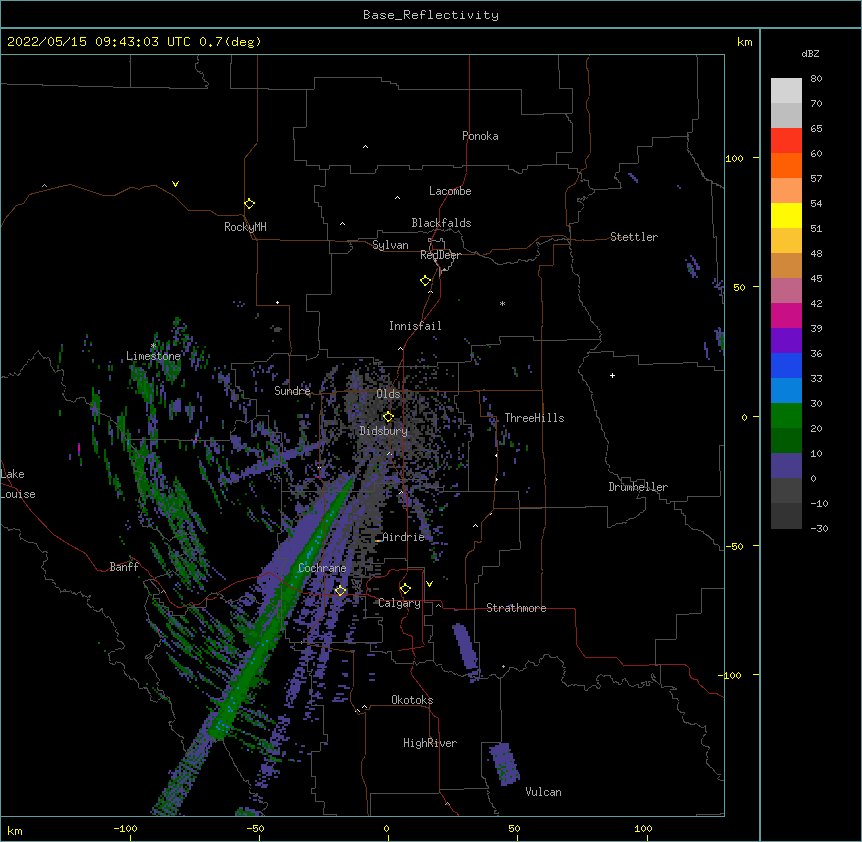862x842 pixels.
Task: Pick the orange 57-60 dBZ legend swatch
Action: [x=786, y=165]
